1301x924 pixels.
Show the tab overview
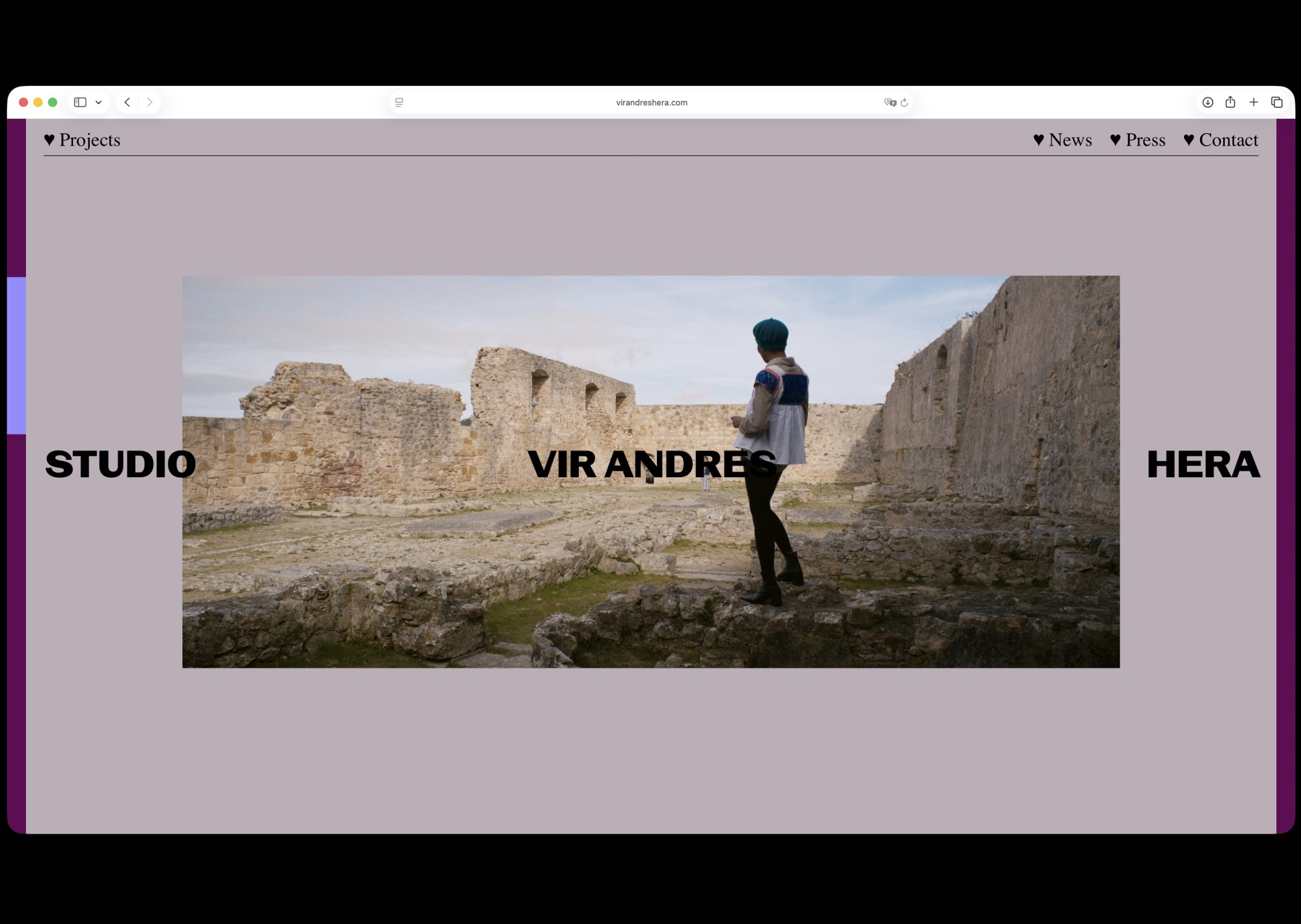pyautogui.click(x=1277, y=102)
